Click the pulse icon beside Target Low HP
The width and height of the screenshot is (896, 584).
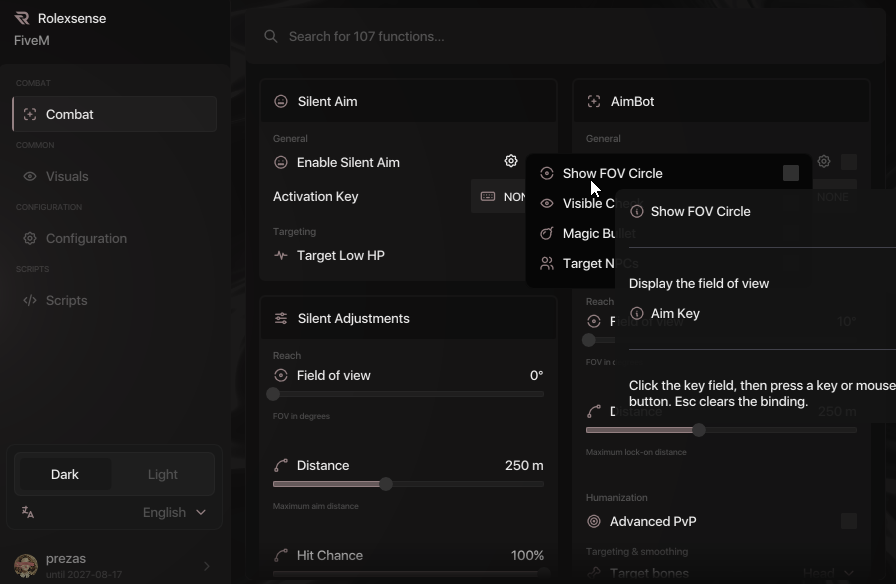coord(281,255)
